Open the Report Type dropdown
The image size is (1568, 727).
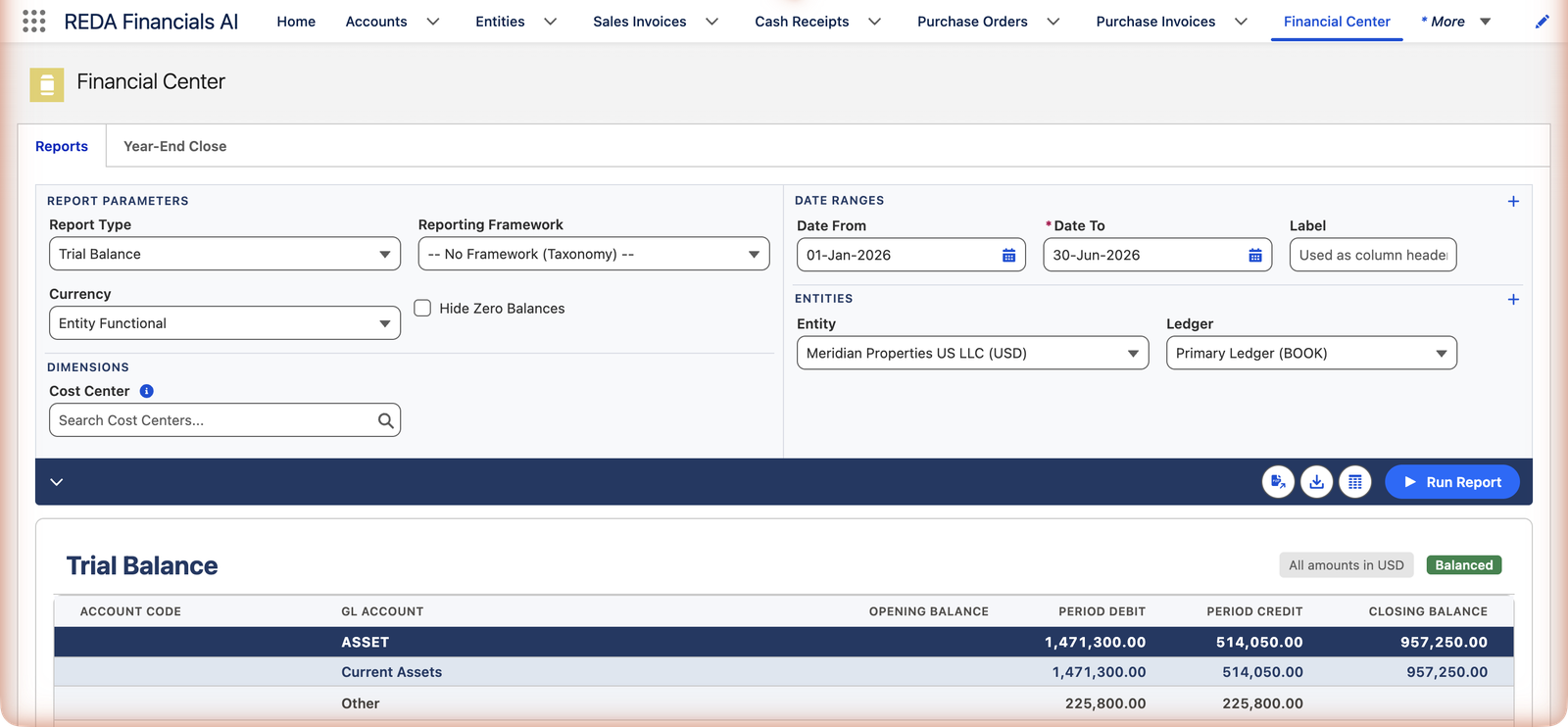coord(224,254)
